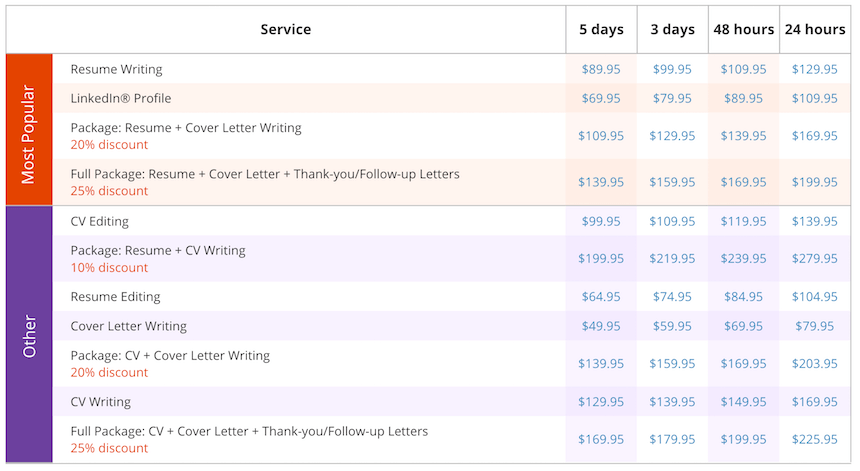Click Cover Letter Writing 24 hours price $79.95
The height and width of the screenshot is (471, 860).
pyautogui.click(x=814, y=326)
